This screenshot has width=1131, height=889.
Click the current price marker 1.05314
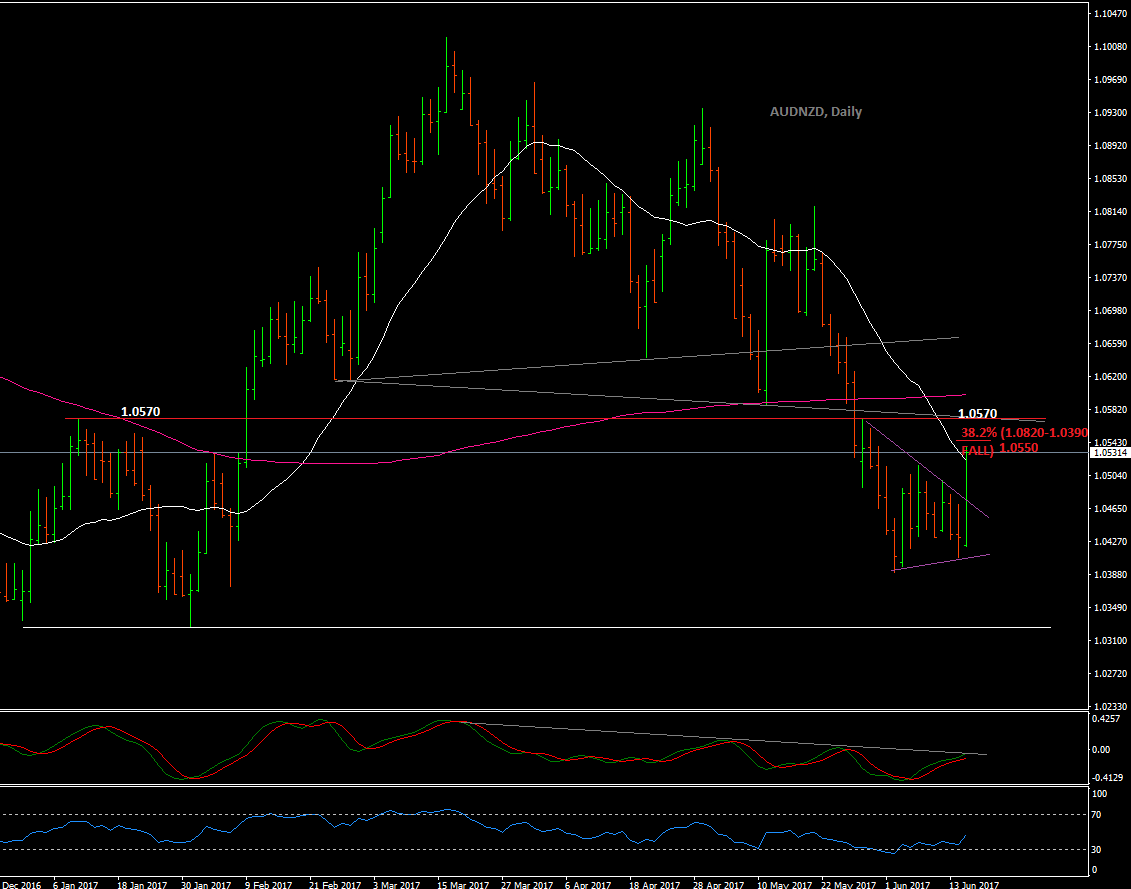pyautogui.click(x=1109, y=453)
